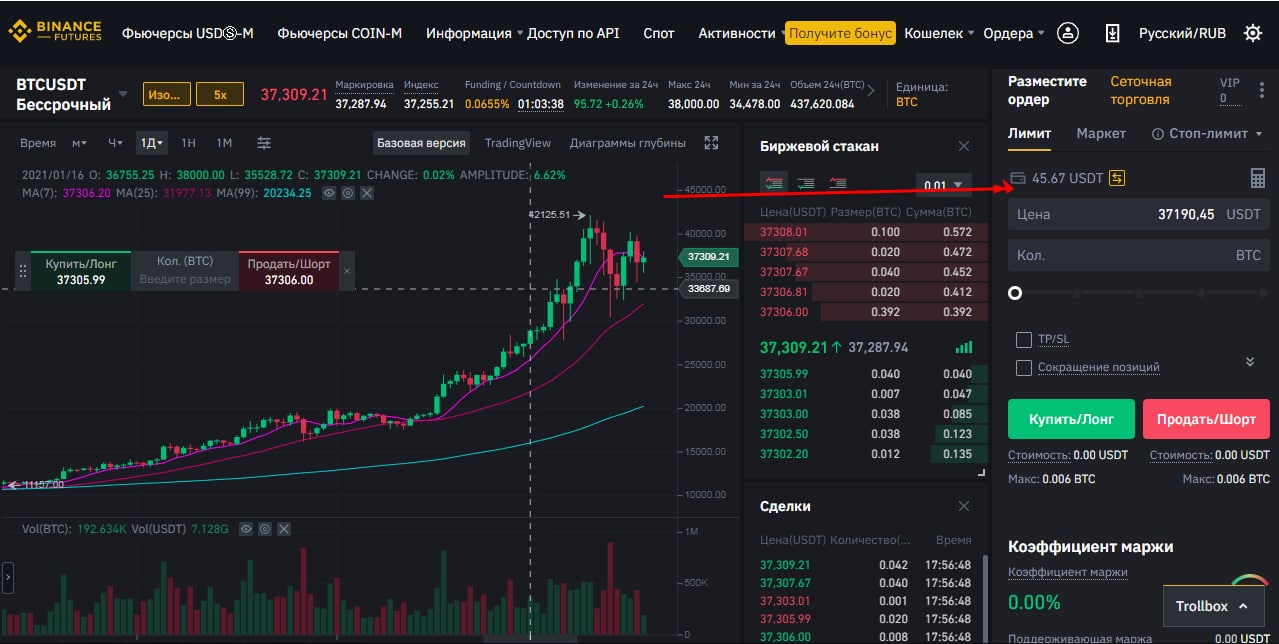Select Базовая версия chart tab

(421, 143)
